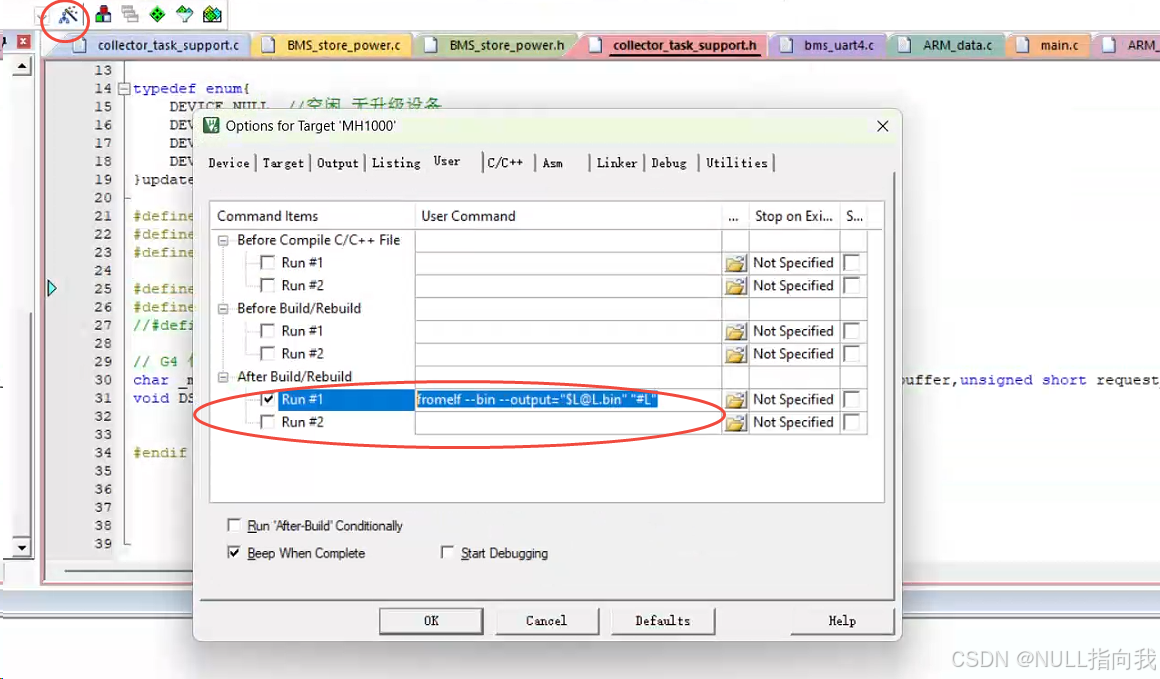Check Stop on Exit box for Before Compile Run #1
Image resolution: width=1160 pixels, height=679 pixels.
click(x=852, y=263)
